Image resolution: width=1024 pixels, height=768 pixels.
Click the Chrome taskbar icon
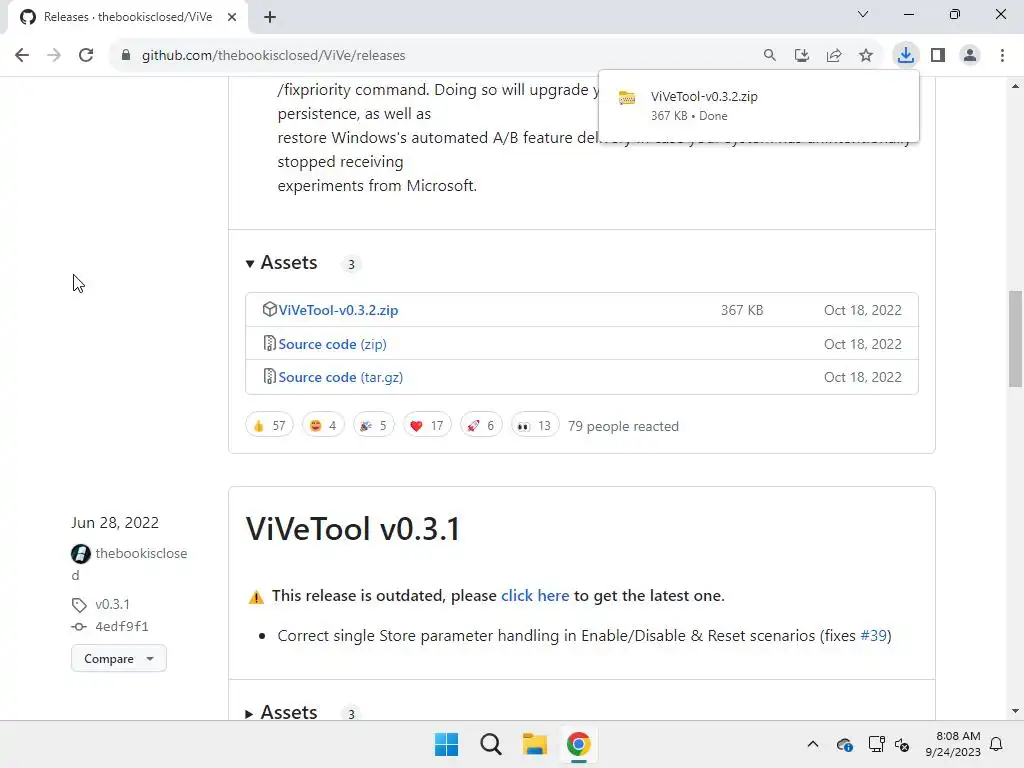(x=579, y=744)
